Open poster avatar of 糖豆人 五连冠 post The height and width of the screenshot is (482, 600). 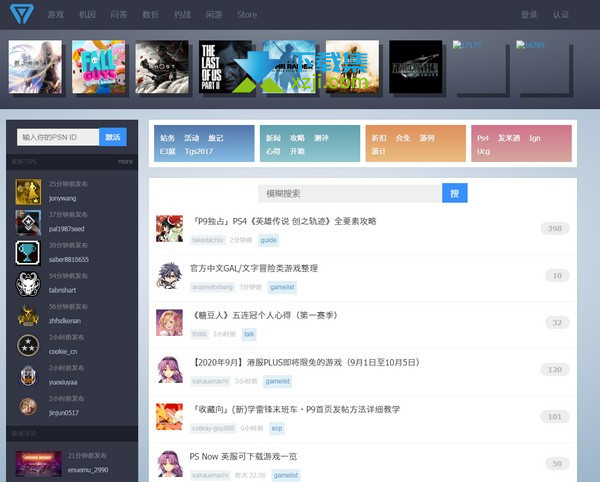point(170,322)
